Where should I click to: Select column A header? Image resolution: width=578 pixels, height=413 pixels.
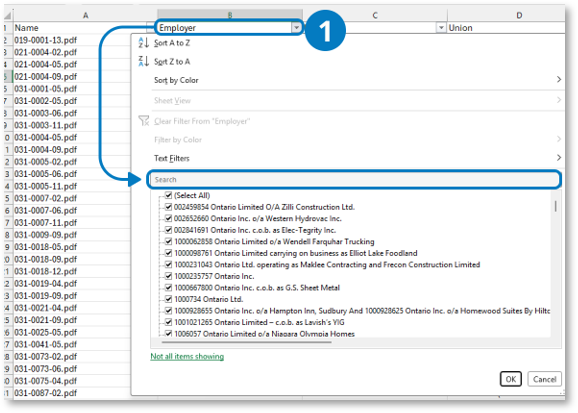pos(86,15)
